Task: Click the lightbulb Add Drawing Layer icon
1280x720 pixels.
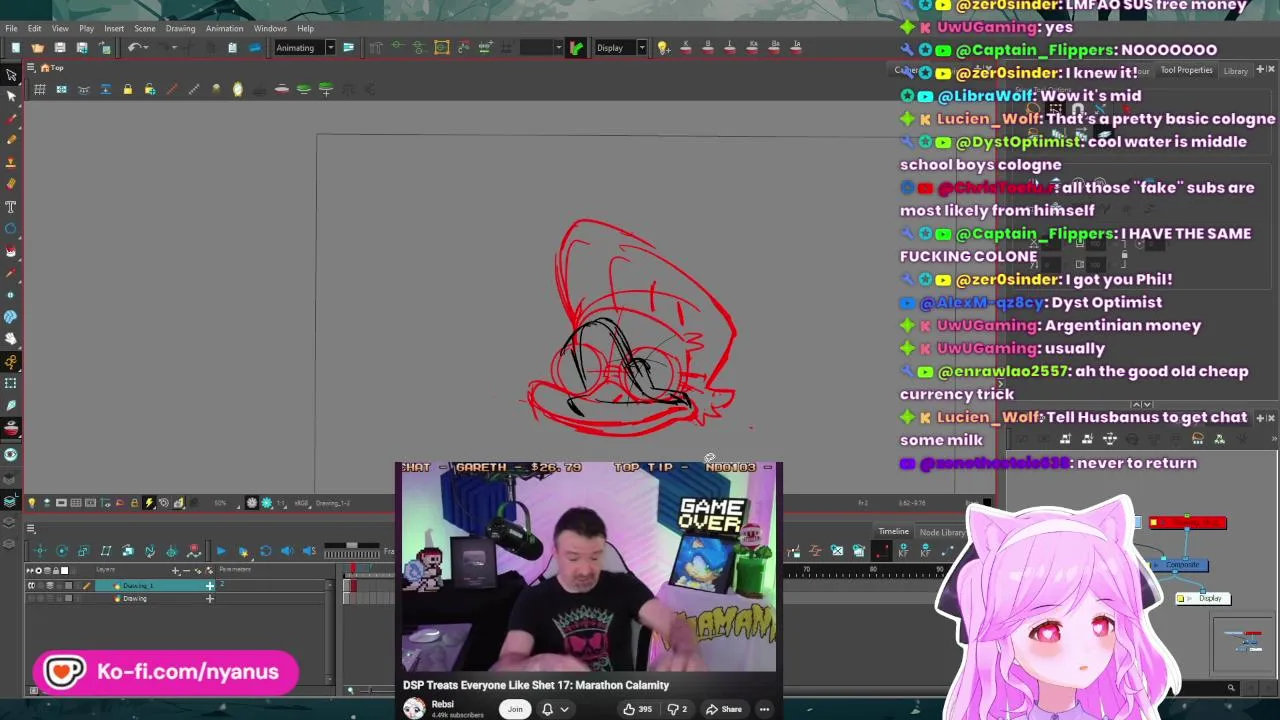Action: 662,47
